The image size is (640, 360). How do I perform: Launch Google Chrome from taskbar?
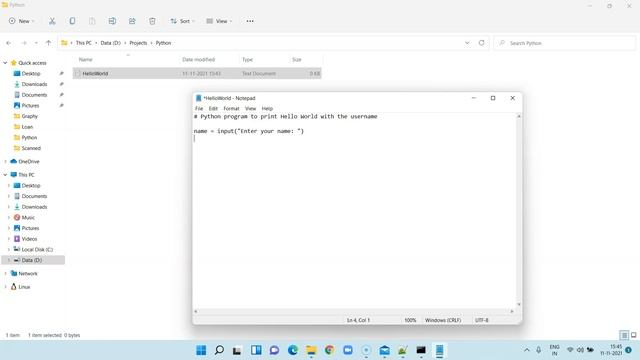pyautogui.click(x=329, y=350)
